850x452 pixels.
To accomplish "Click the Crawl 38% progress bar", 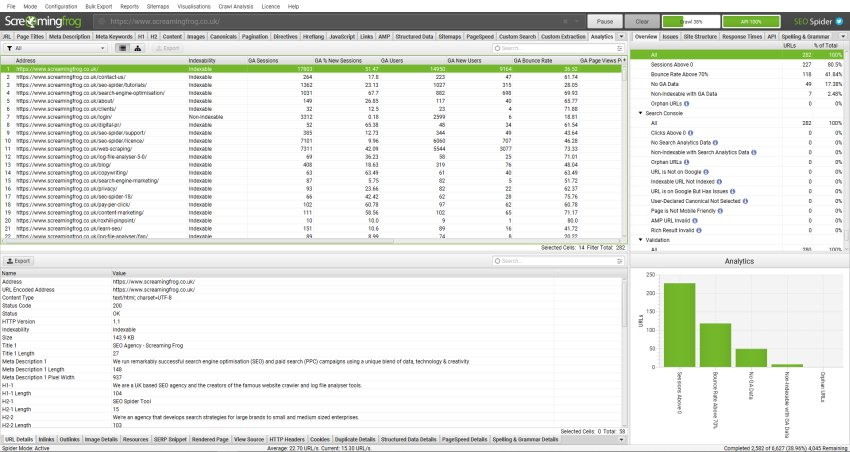I will [691, 22].
